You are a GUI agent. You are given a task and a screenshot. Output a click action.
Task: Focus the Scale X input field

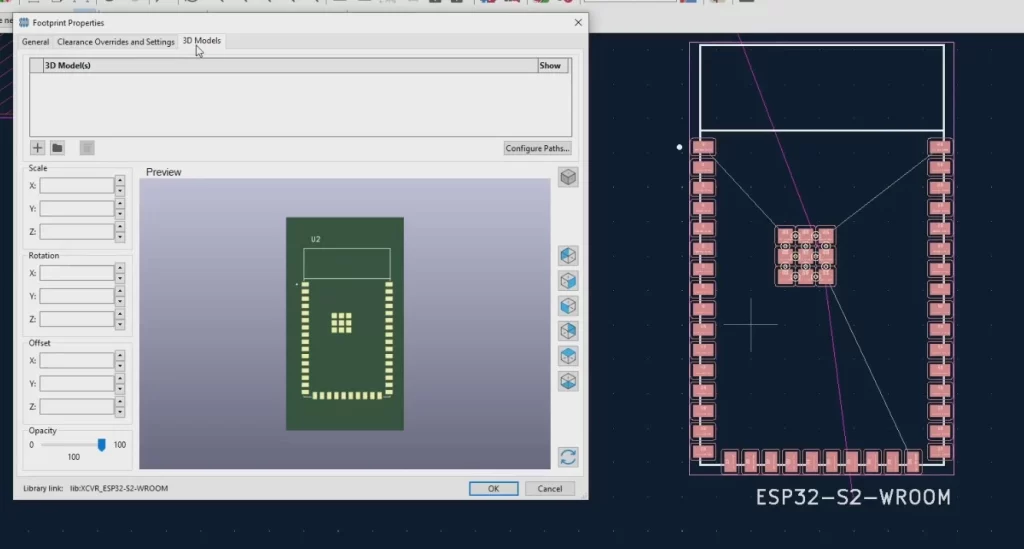click(x=76, y=185)
